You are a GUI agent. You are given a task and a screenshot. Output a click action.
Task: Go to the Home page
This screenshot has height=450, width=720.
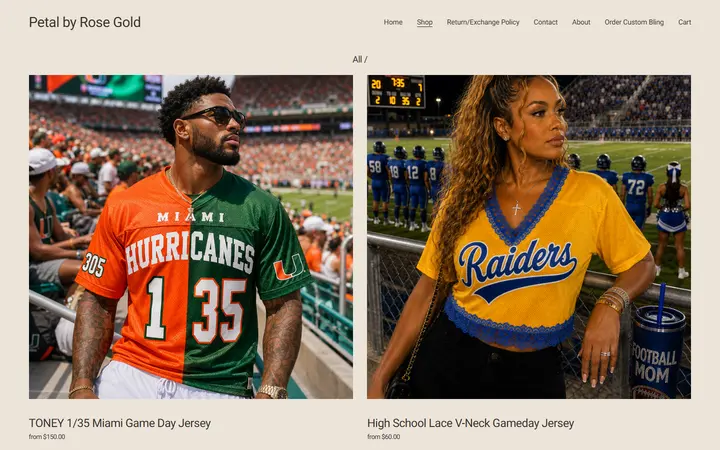(x=393, y=22)
